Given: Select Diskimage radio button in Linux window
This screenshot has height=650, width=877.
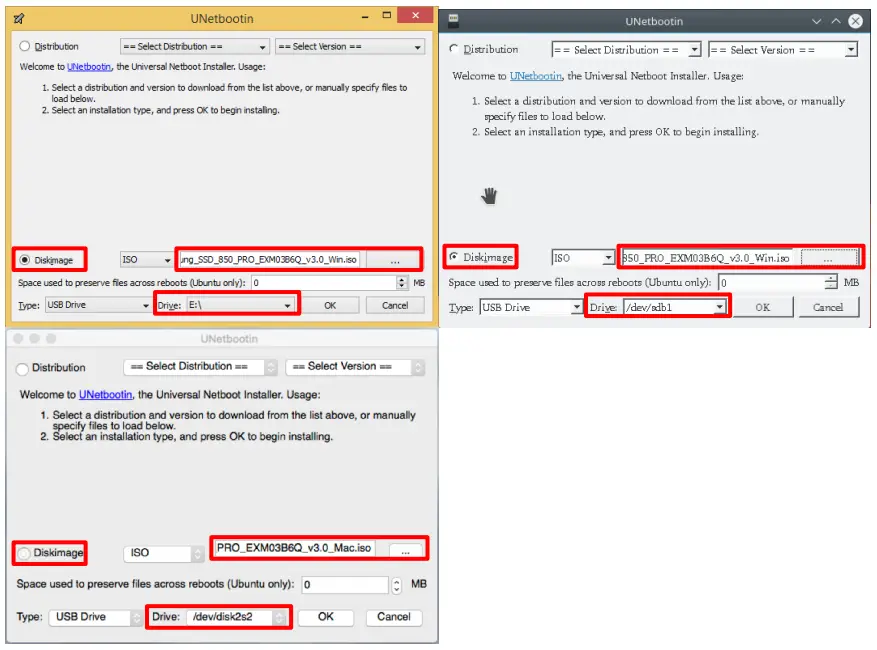Looking at the screenshot, I should [x=454, y=257].
